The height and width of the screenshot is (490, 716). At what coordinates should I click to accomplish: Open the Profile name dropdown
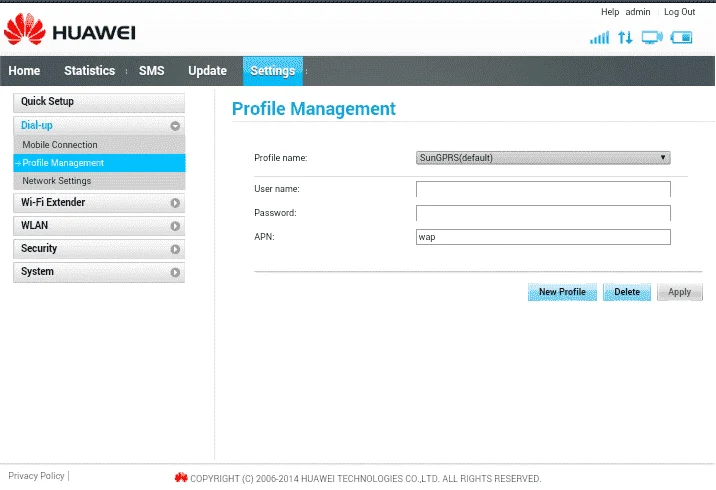point(543,158)
